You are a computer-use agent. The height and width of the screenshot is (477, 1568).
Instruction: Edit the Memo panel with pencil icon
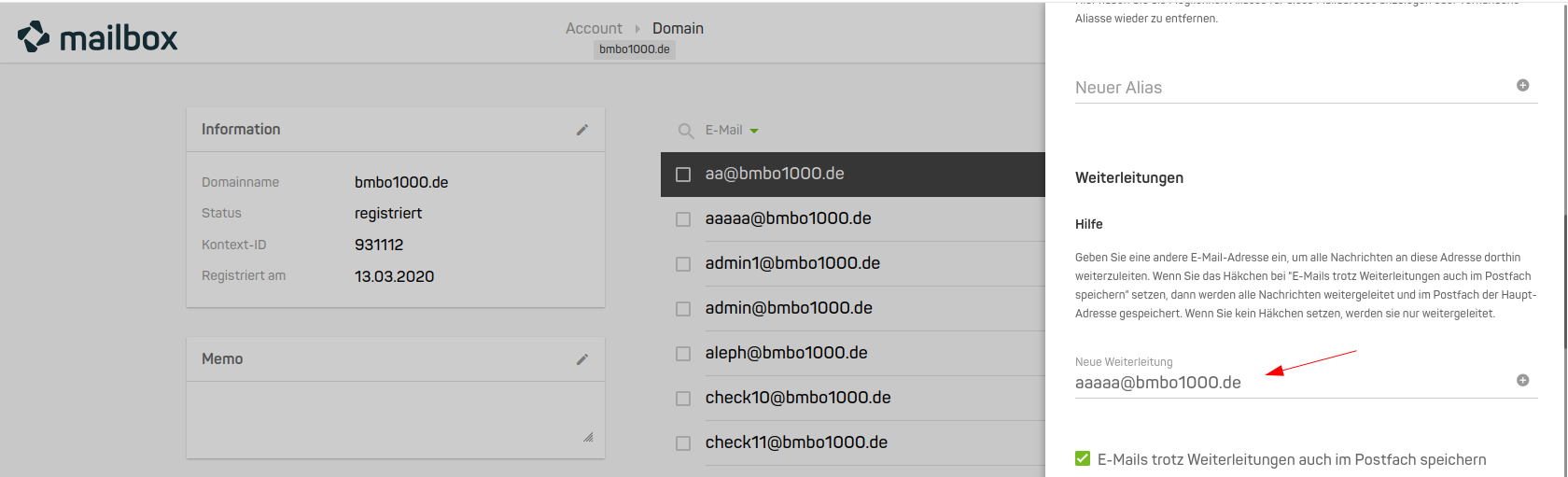(582, 359)
